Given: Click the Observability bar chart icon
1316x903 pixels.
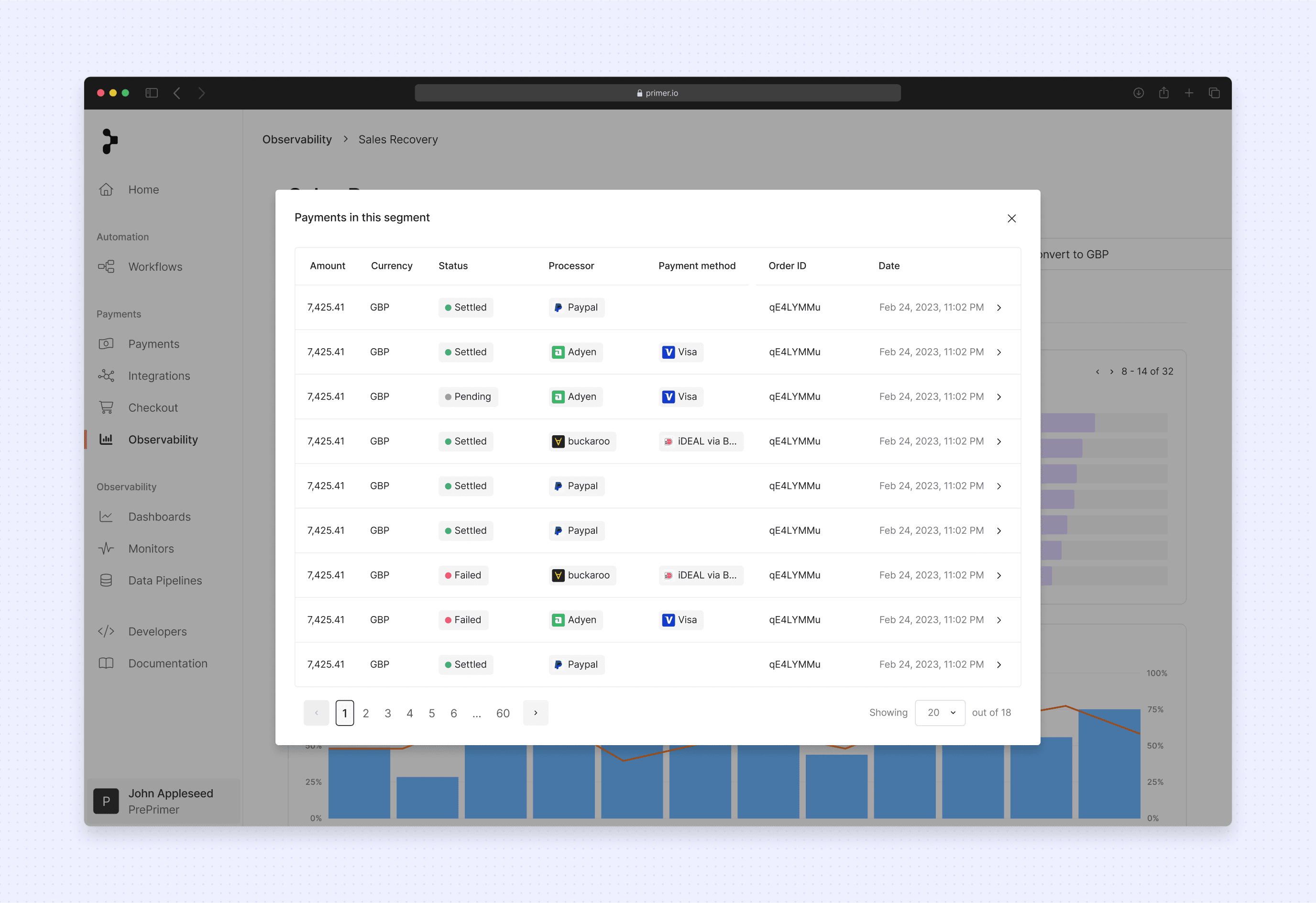Looking at the screenshot, I should point(106,439).
